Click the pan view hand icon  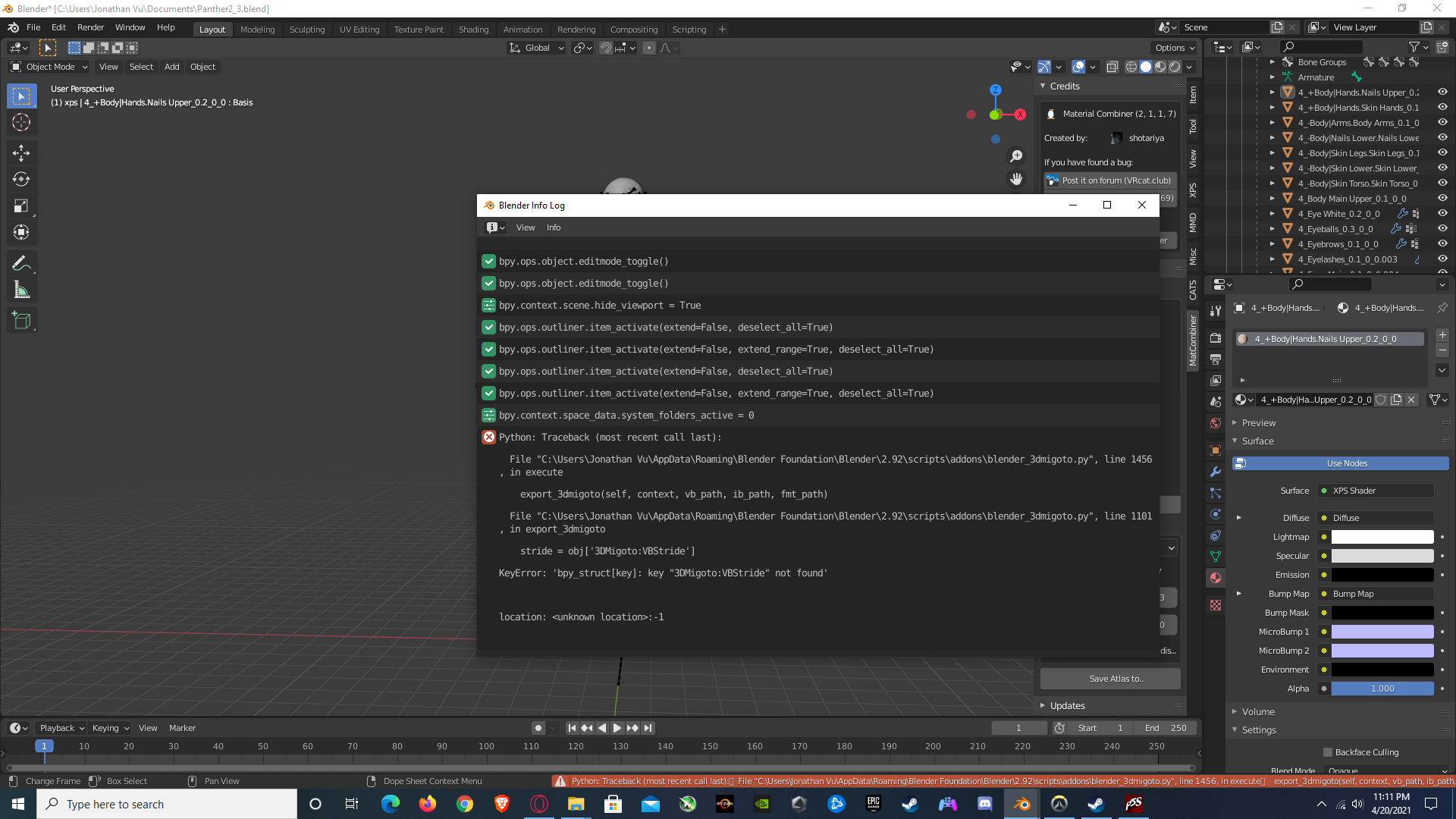[x=1016, y=179]
